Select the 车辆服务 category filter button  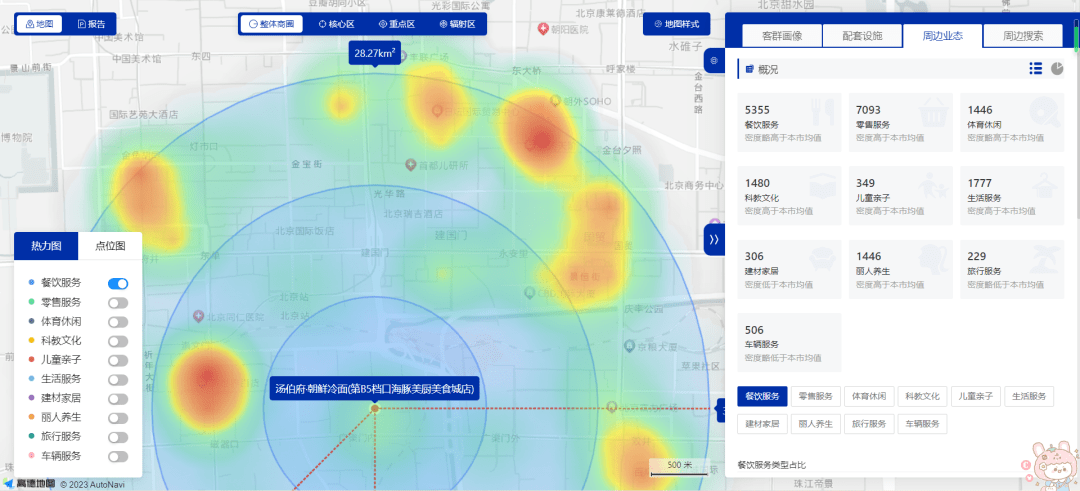tap(922, 424)
